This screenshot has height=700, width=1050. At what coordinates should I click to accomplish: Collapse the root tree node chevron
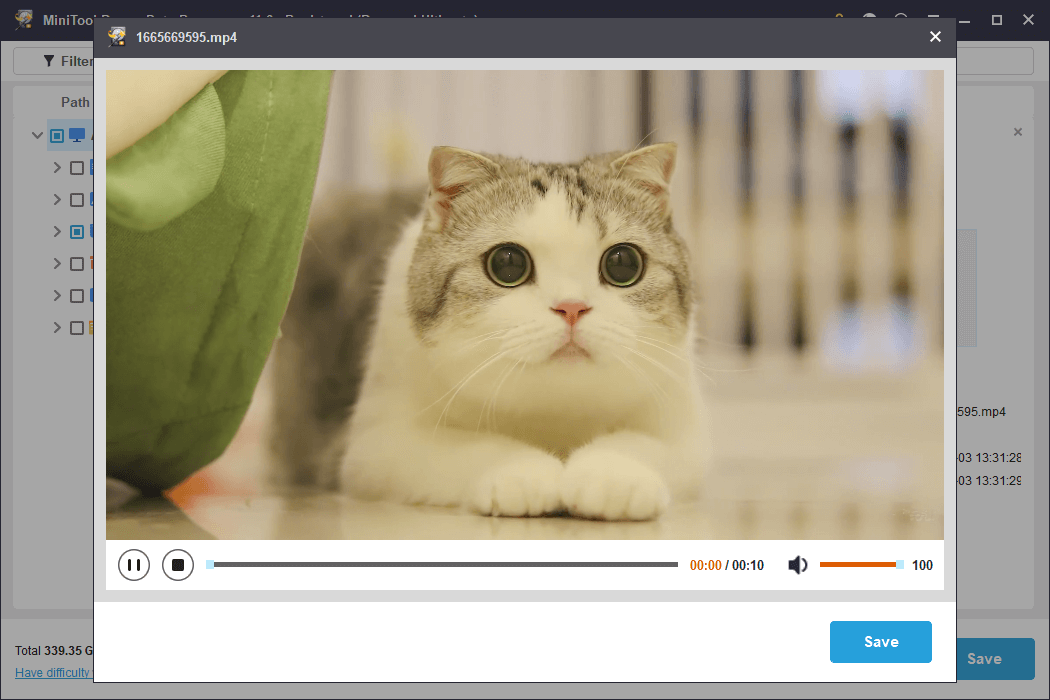coord(38,136)
